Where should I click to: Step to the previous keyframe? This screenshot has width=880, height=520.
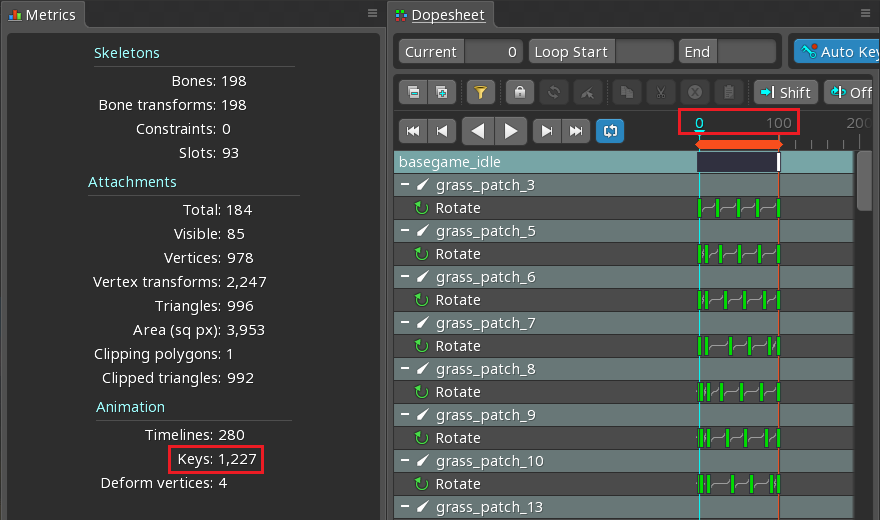[x=442, y=131]
